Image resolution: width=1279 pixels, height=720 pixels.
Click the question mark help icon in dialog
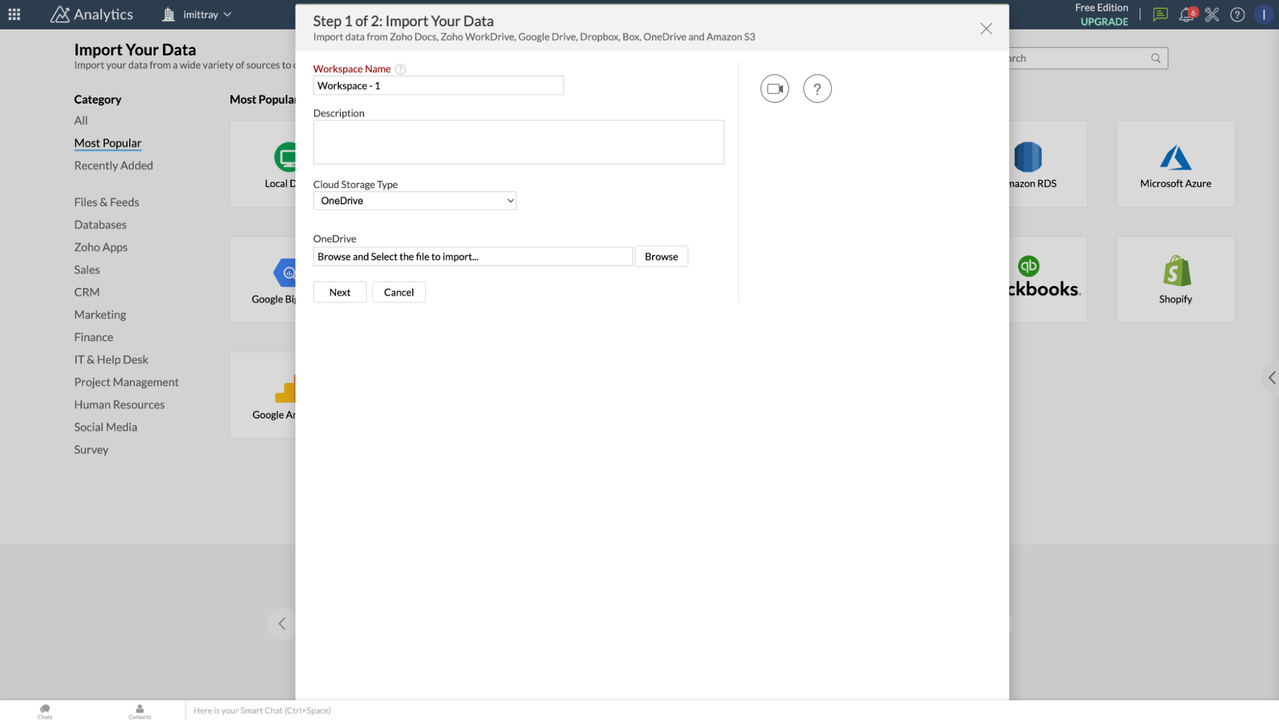coord(817,89)
